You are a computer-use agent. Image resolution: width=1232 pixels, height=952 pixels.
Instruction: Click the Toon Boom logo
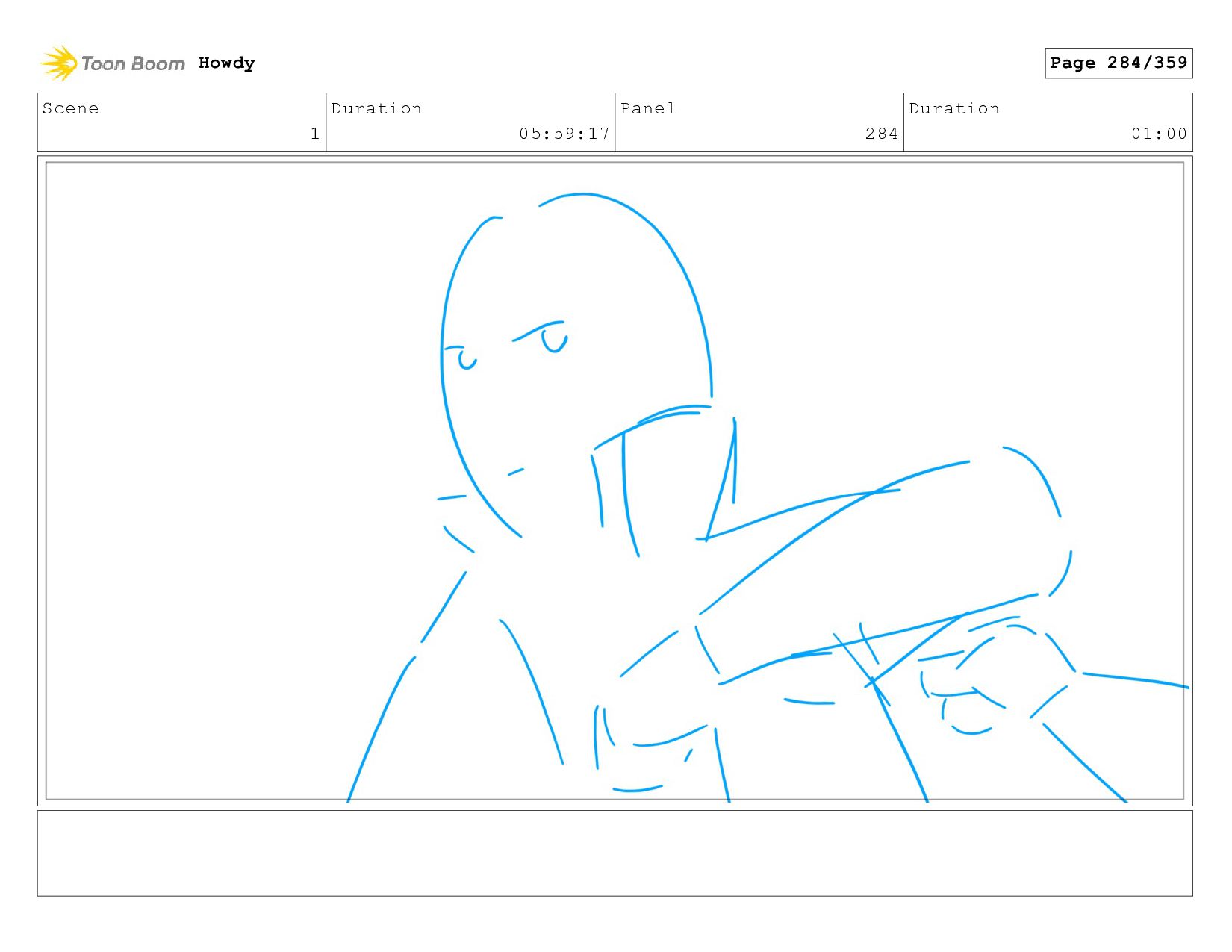click(112, 63)
